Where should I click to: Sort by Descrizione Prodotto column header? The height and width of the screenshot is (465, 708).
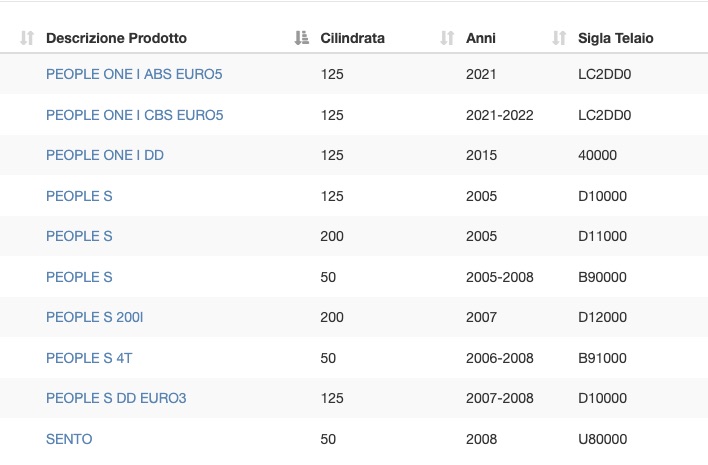click(x=116, y=38)
